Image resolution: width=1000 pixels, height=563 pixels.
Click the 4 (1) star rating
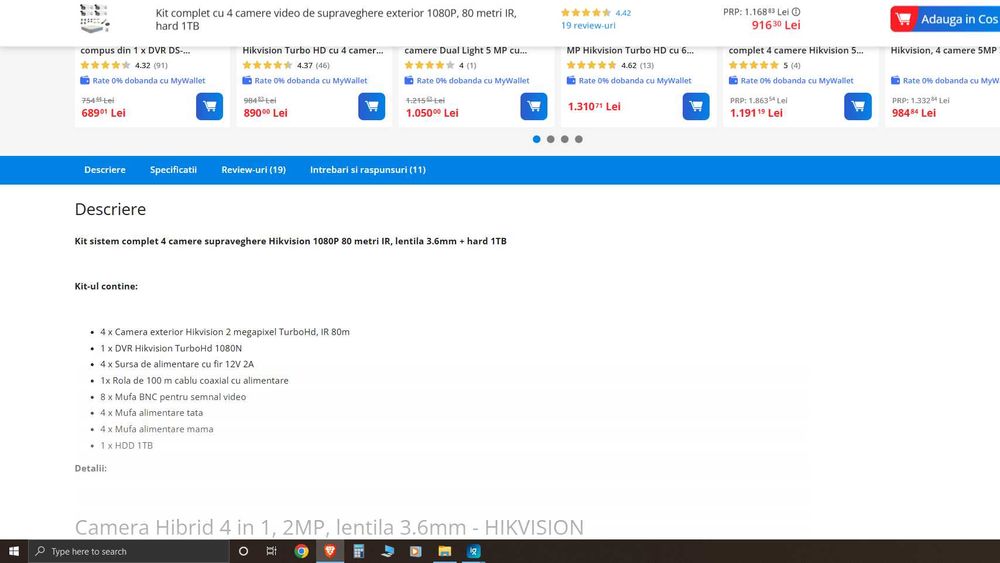440,65
